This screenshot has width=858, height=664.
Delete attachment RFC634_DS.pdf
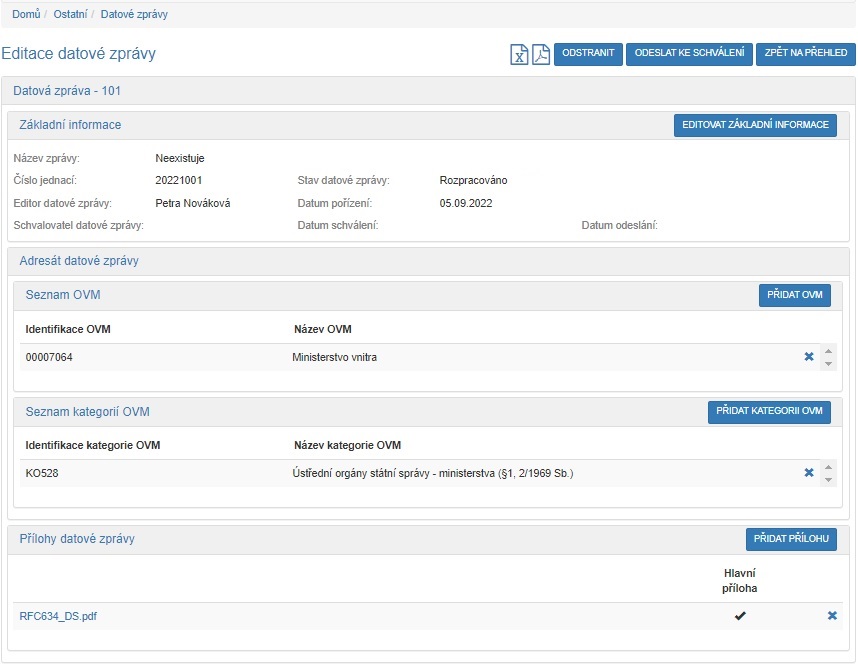click(832, 616)
